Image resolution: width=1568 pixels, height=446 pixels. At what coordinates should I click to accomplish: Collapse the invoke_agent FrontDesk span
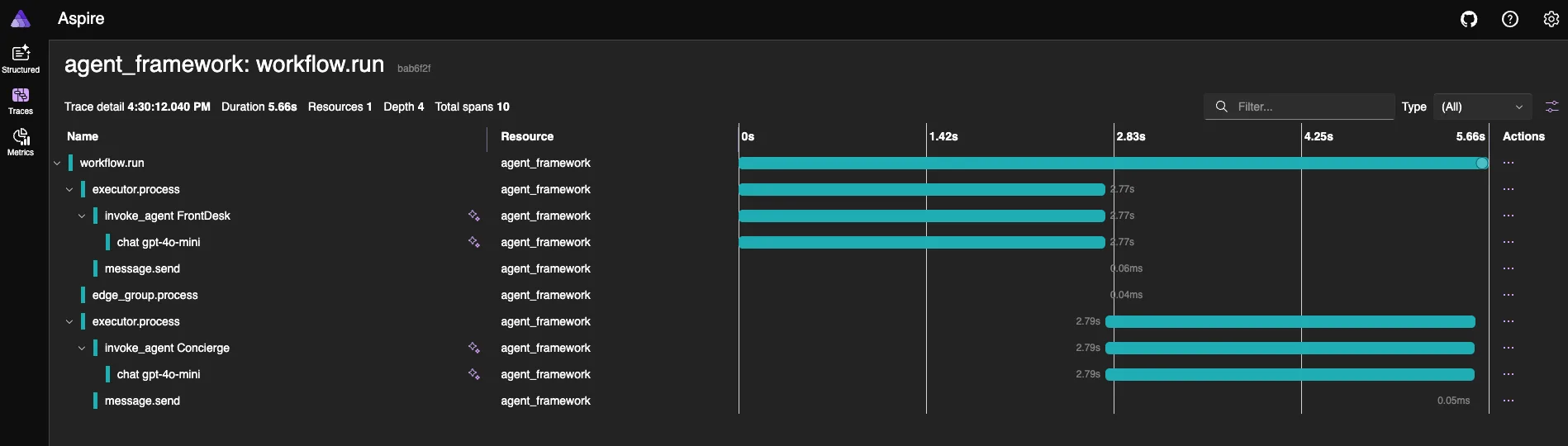[82, 216]
